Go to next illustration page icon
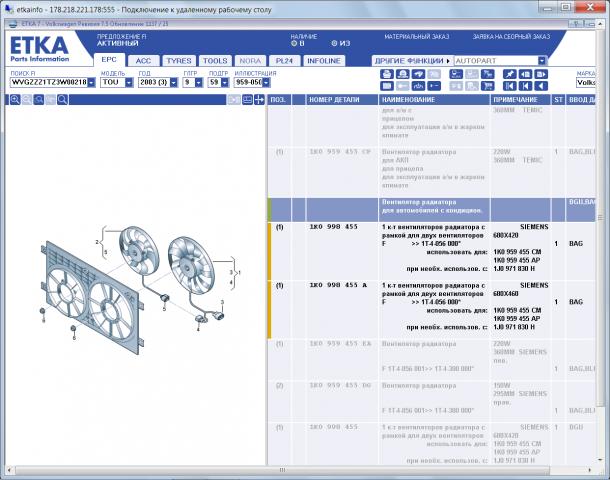 tap(541, 74)
